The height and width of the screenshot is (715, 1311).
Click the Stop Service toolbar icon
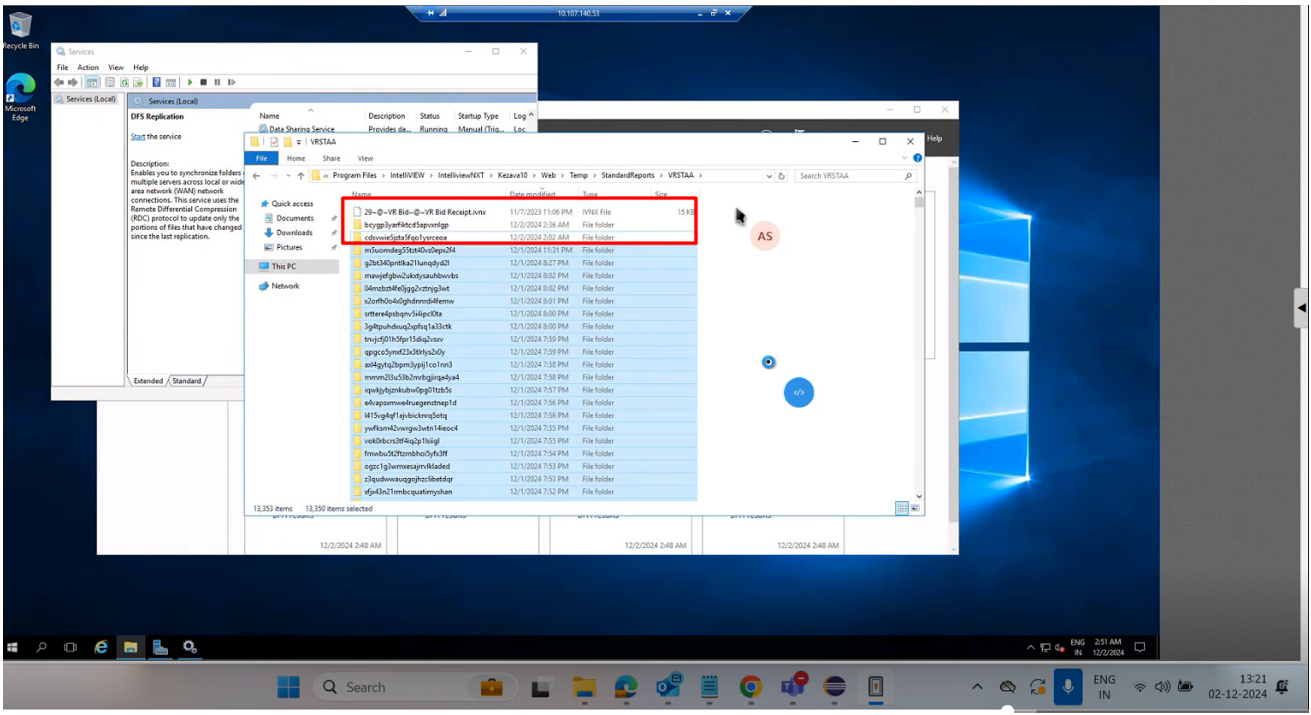(203, 82)
